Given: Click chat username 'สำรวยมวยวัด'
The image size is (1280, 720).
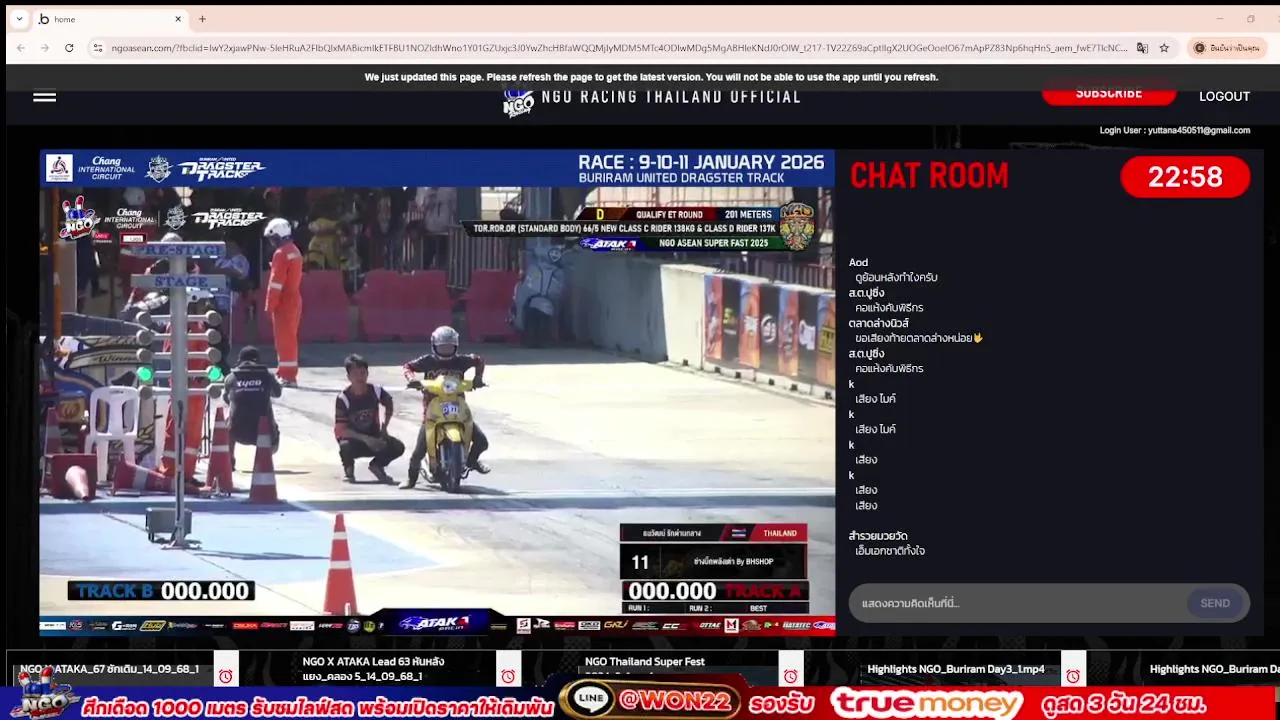Looking at the screenshot, I should point(878,536).
